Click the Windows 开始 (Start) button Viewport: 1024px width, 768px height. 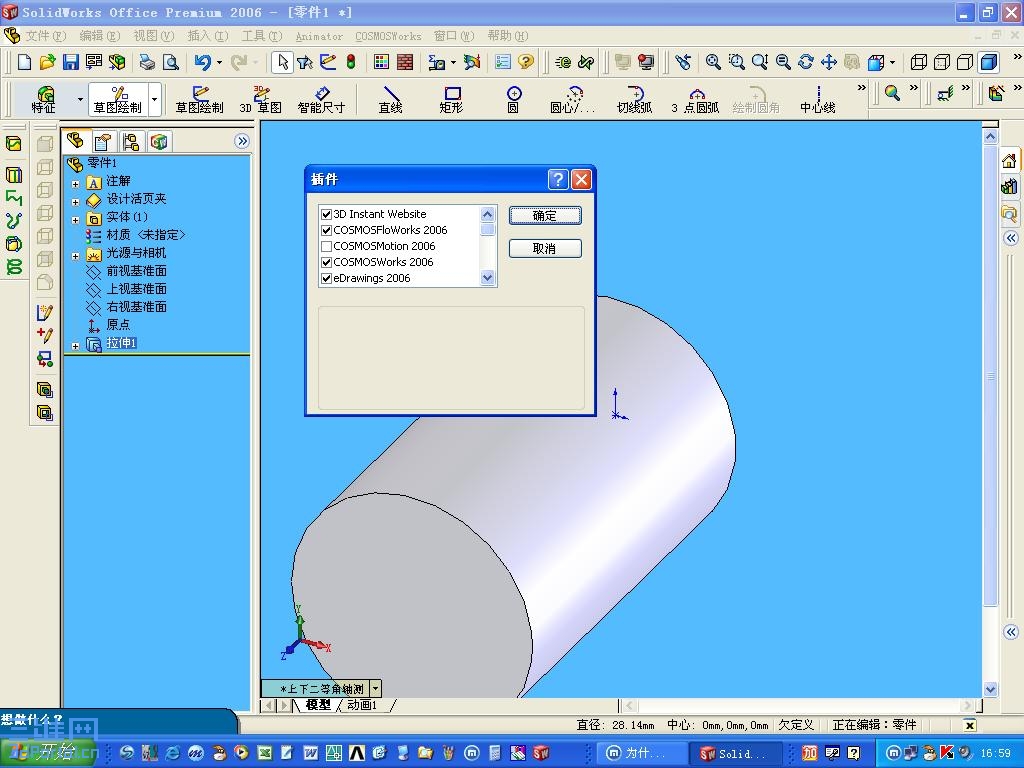click(x=49, y=753)
